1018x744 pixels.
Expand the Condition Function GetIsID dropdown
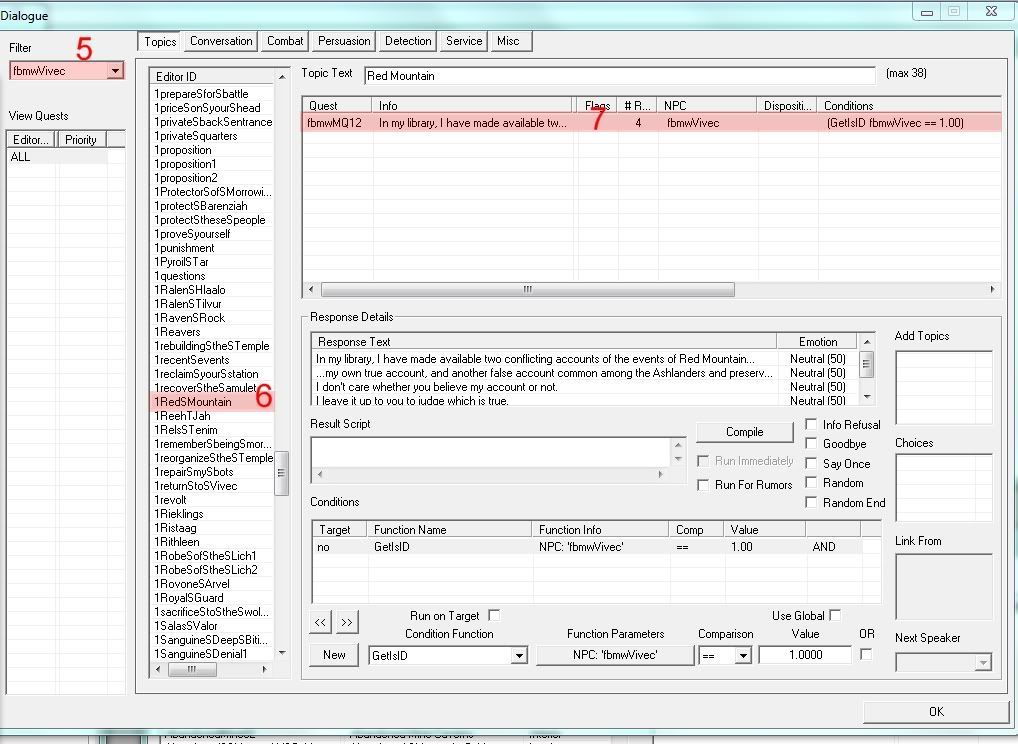click(518, 656)
